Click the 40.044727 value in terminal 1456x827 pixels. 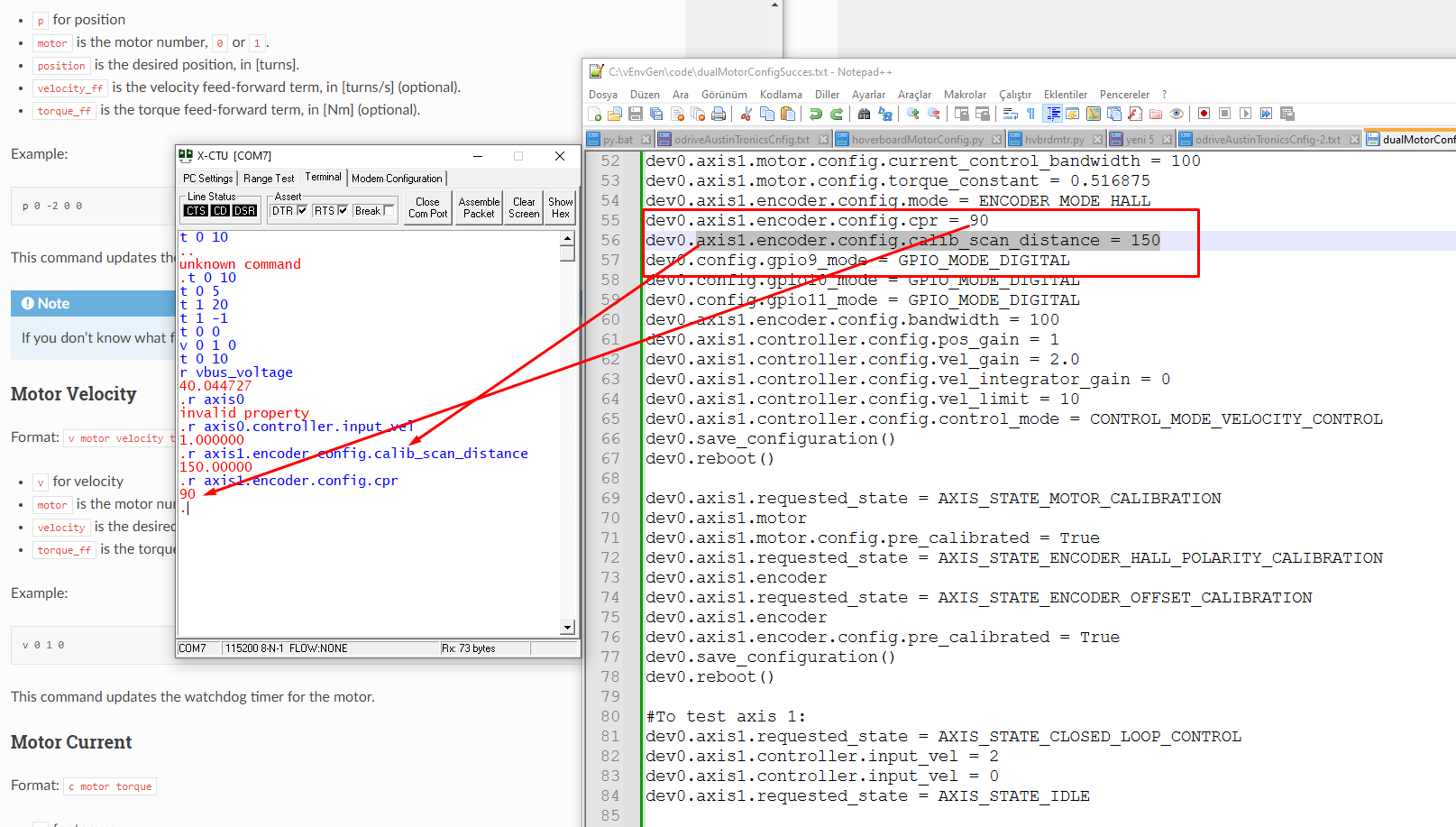[215, 386]
